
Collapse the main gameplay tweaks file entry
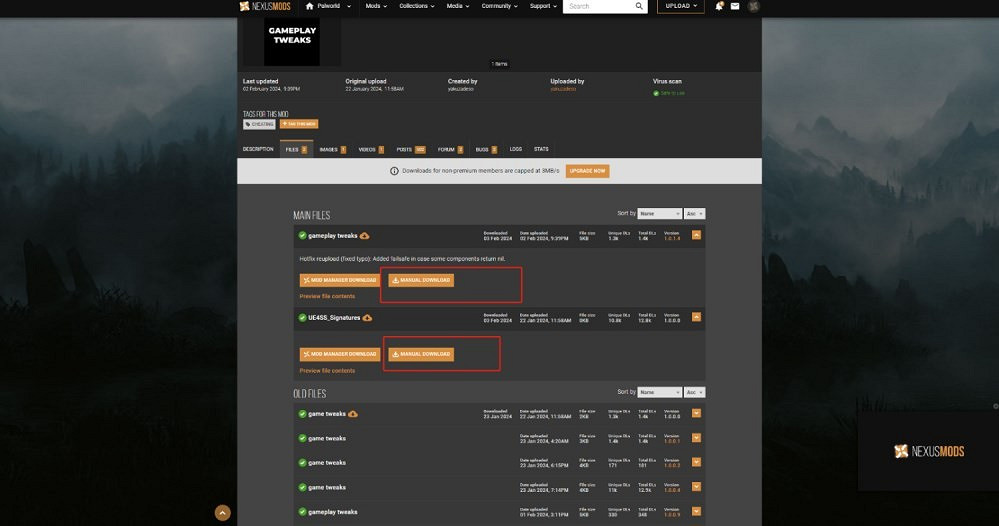(x=696, y=236)
